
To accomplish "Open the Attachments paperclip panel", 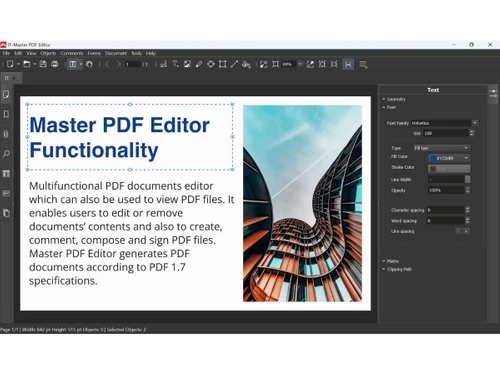I will [6, 134].
